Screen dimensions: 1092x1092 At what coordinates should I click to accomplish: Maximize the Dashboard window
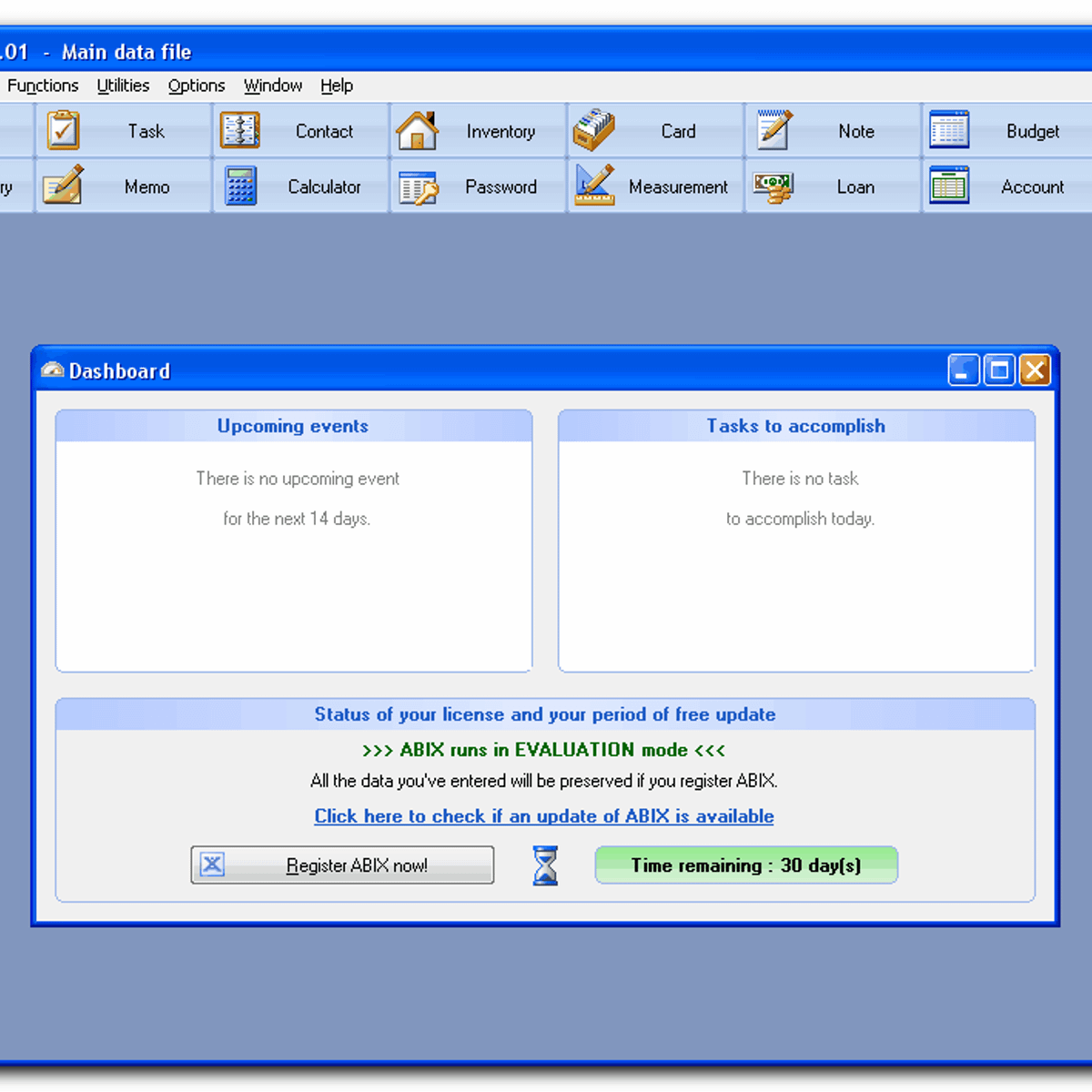click(x=999, y=370)
